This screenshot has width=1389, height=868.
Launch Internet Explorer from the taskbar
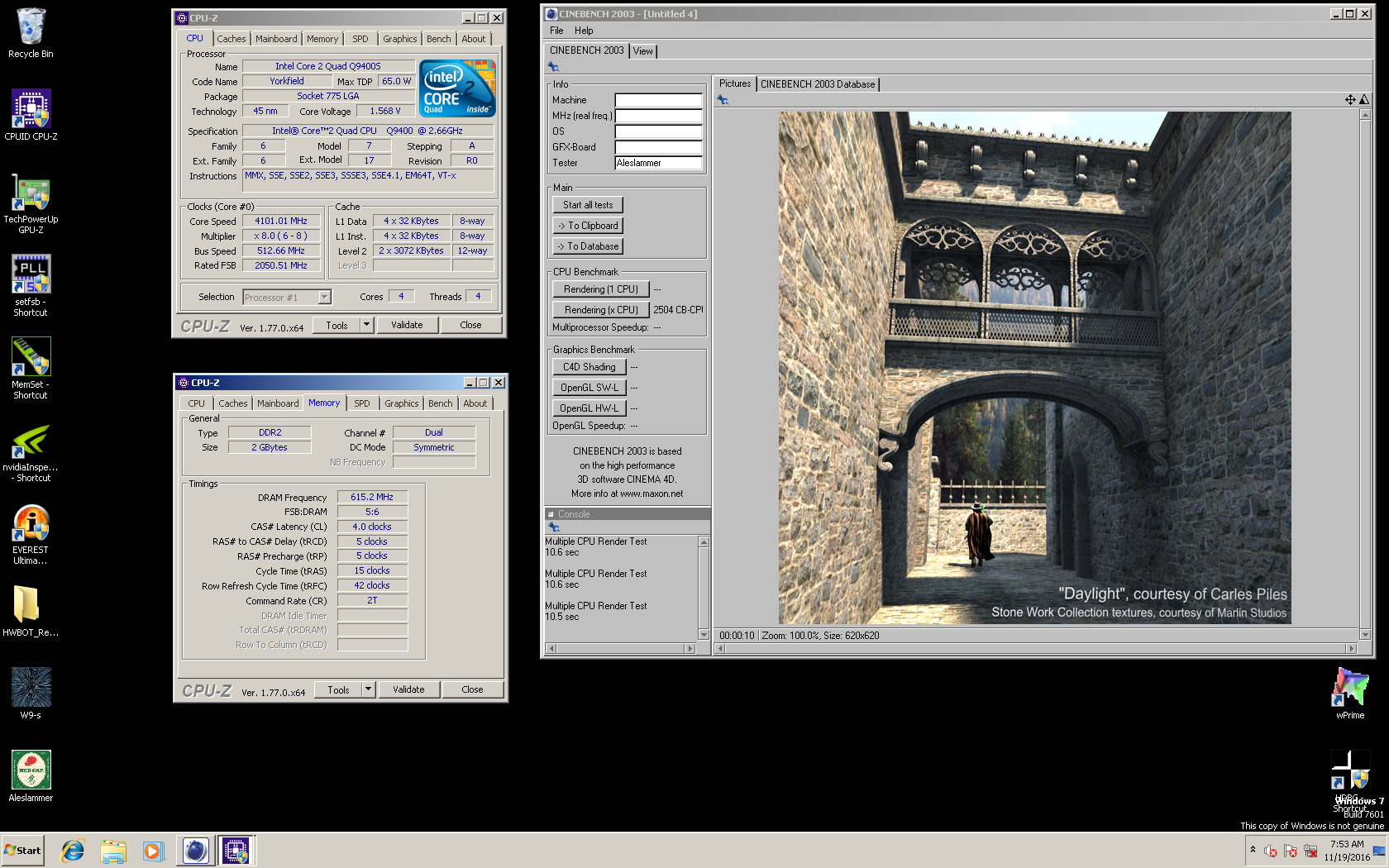[73, 851]
